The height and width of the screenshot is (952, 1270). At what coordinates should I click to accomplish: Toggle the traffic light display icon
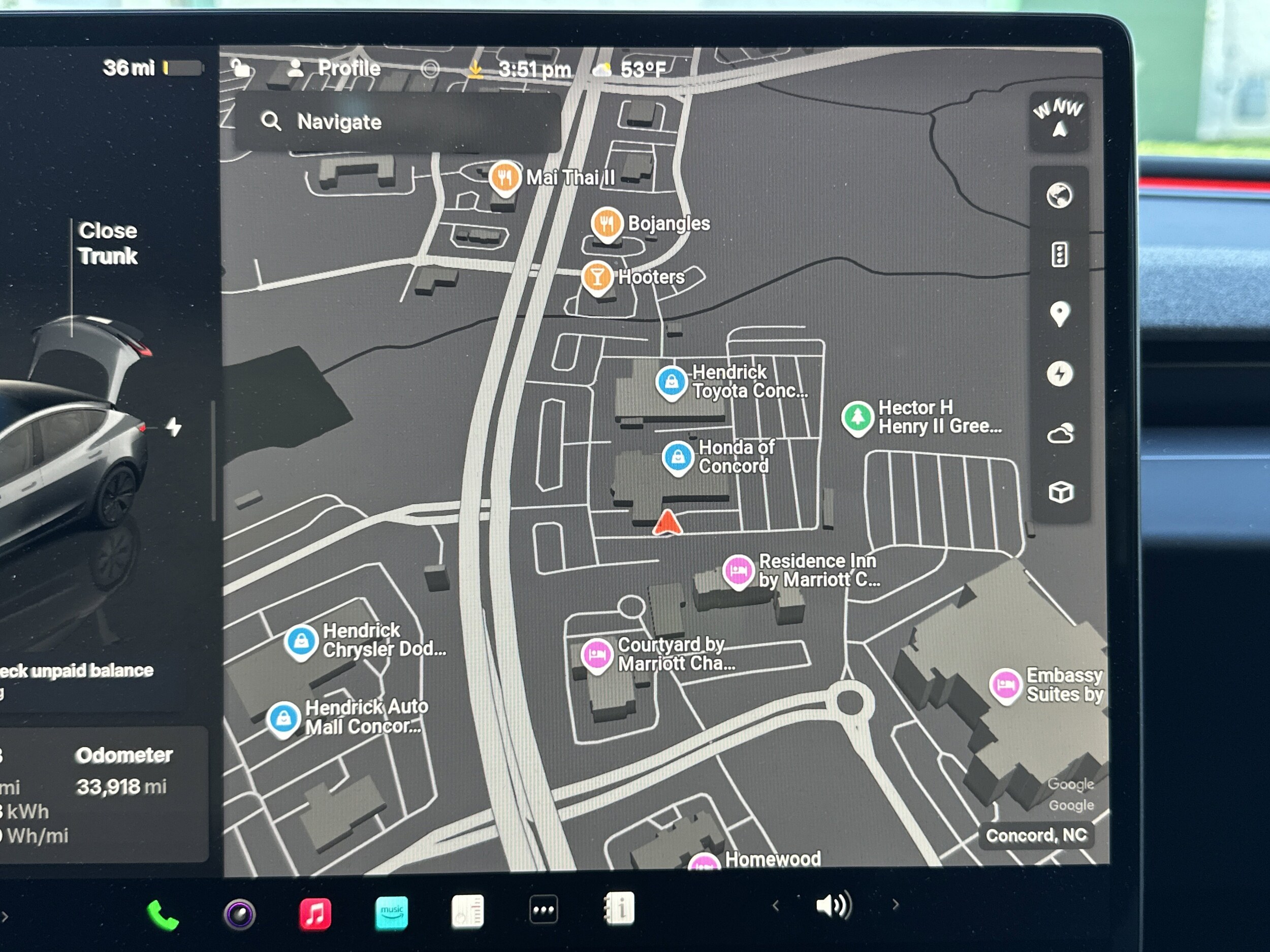point(1059,255)
